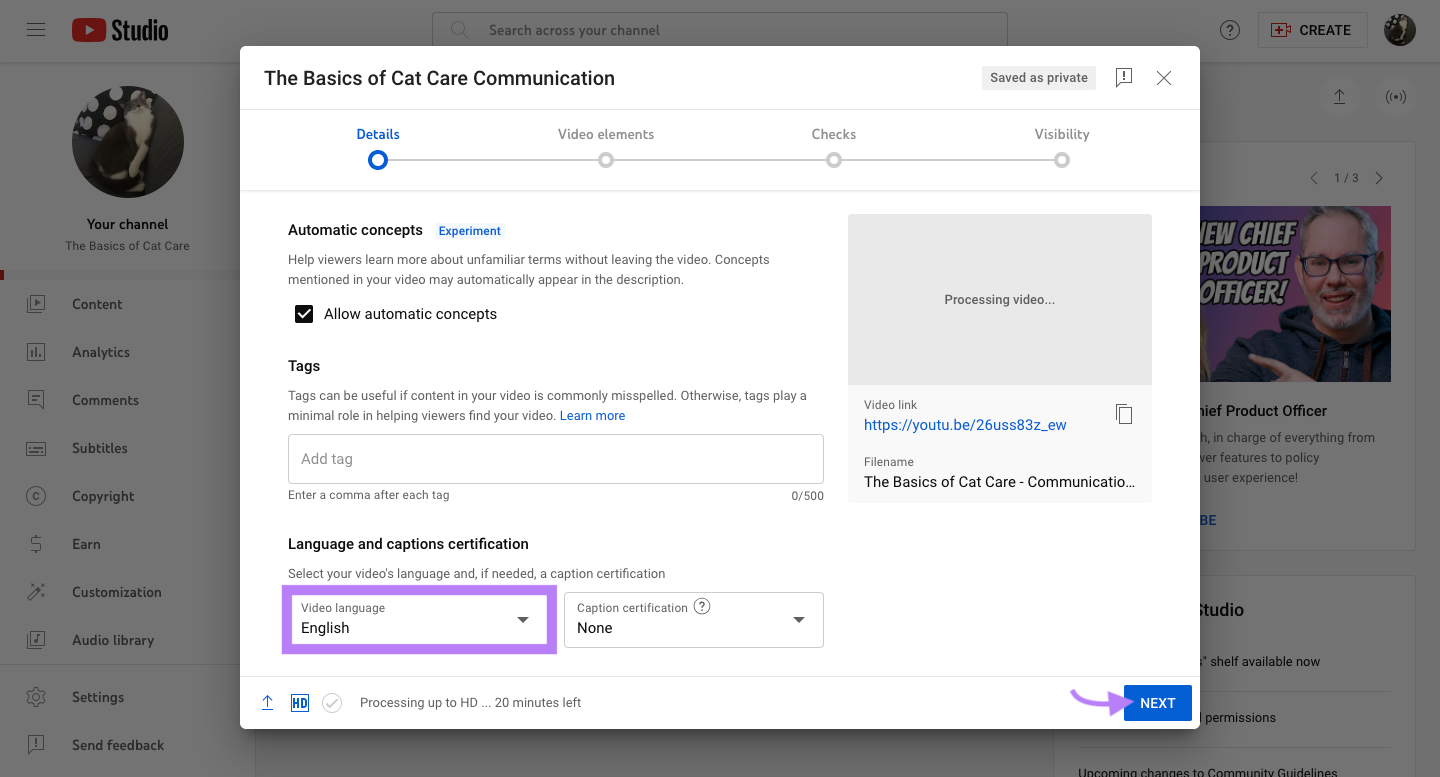The height and width of the screenshot is (777, 1440).
Task: Open the Caption certification dropdown
Action: 693,619
